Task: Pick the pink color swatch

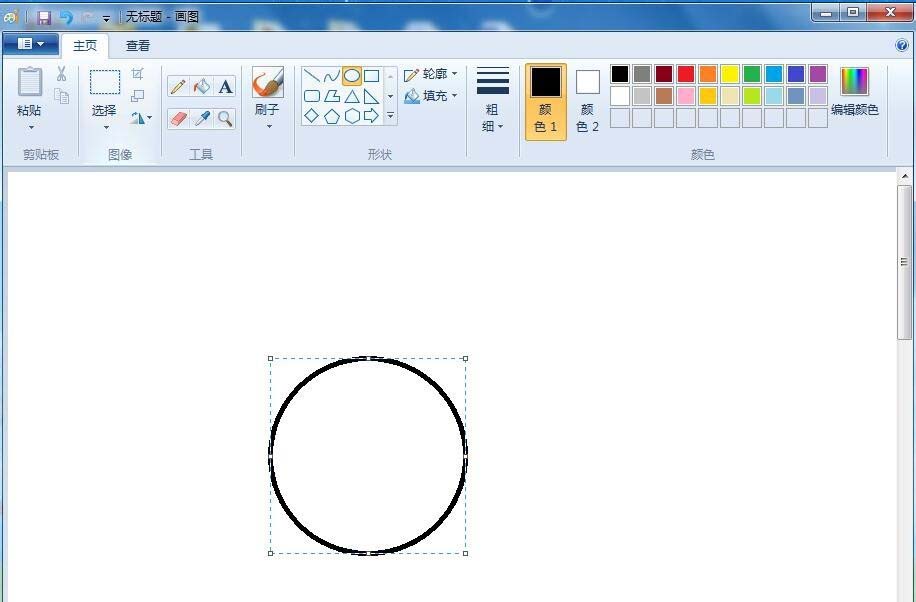Action: pyautogui.click(x=686, y=96)
